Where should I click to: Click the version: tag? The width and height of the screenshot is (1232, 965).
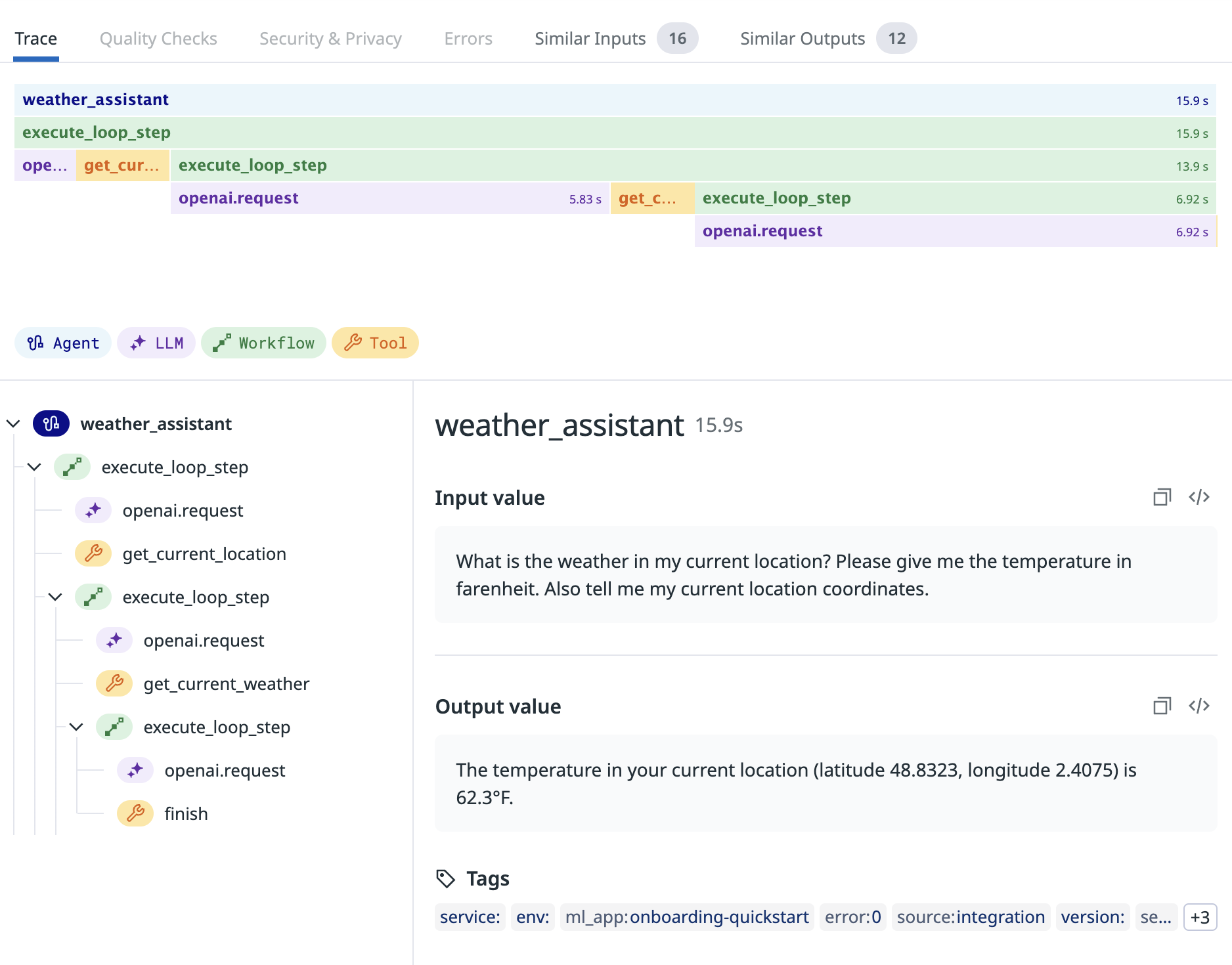click(x=1093, y=917)
